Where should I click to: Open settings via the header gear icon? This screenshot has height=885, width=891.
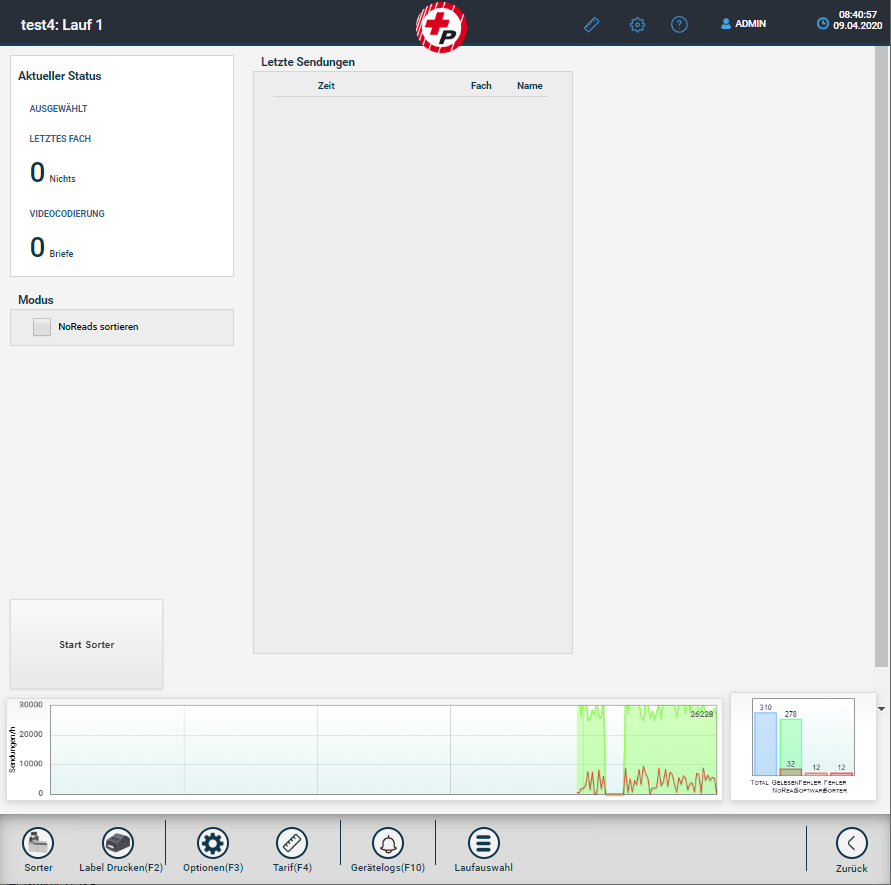tap(637, 24)
